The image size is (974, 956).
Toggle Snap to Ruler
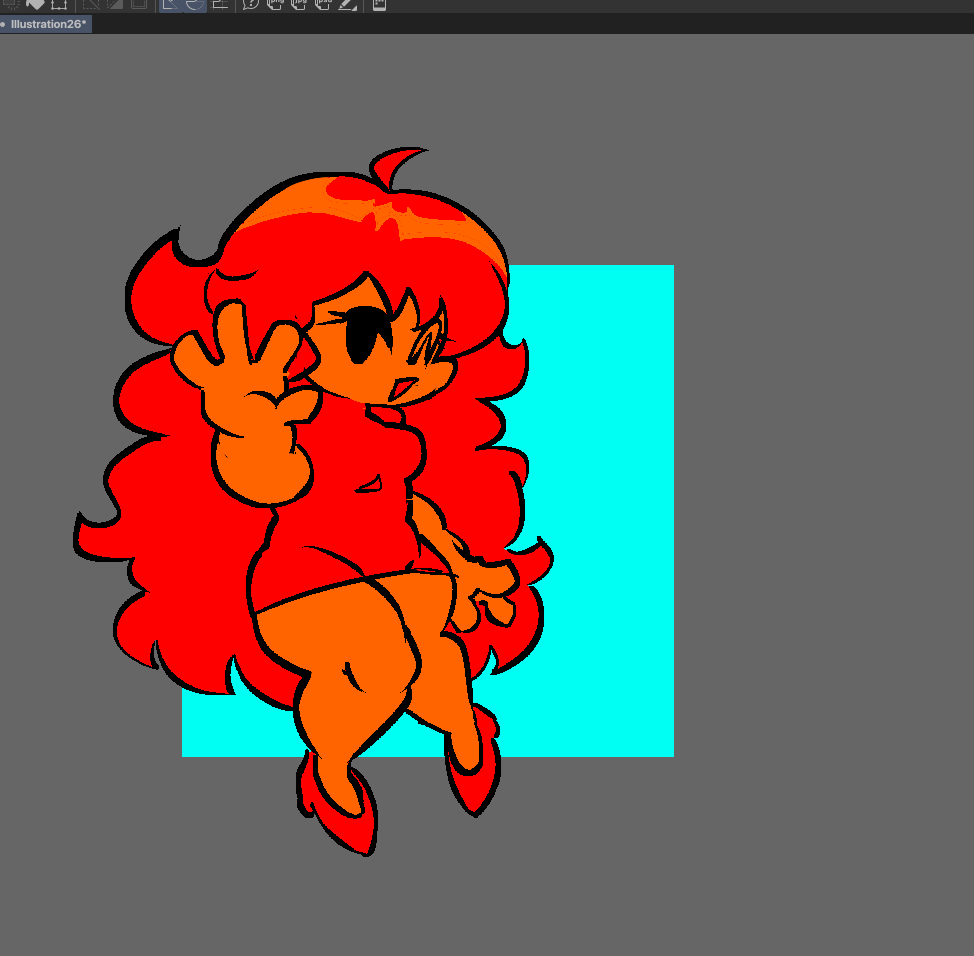pos(170,5)
